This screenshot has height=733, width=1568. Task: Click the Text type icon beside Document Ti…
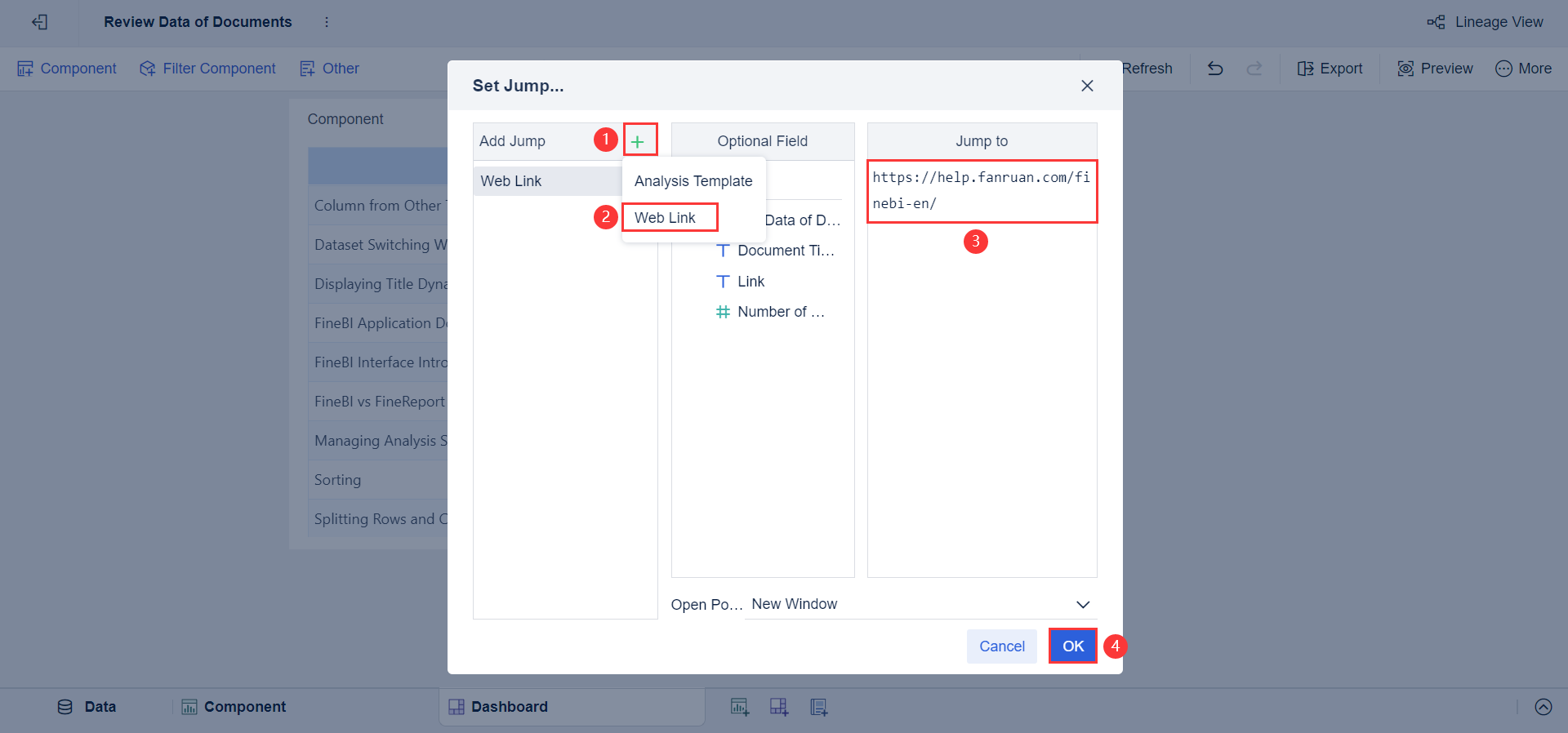click(723, 251)
